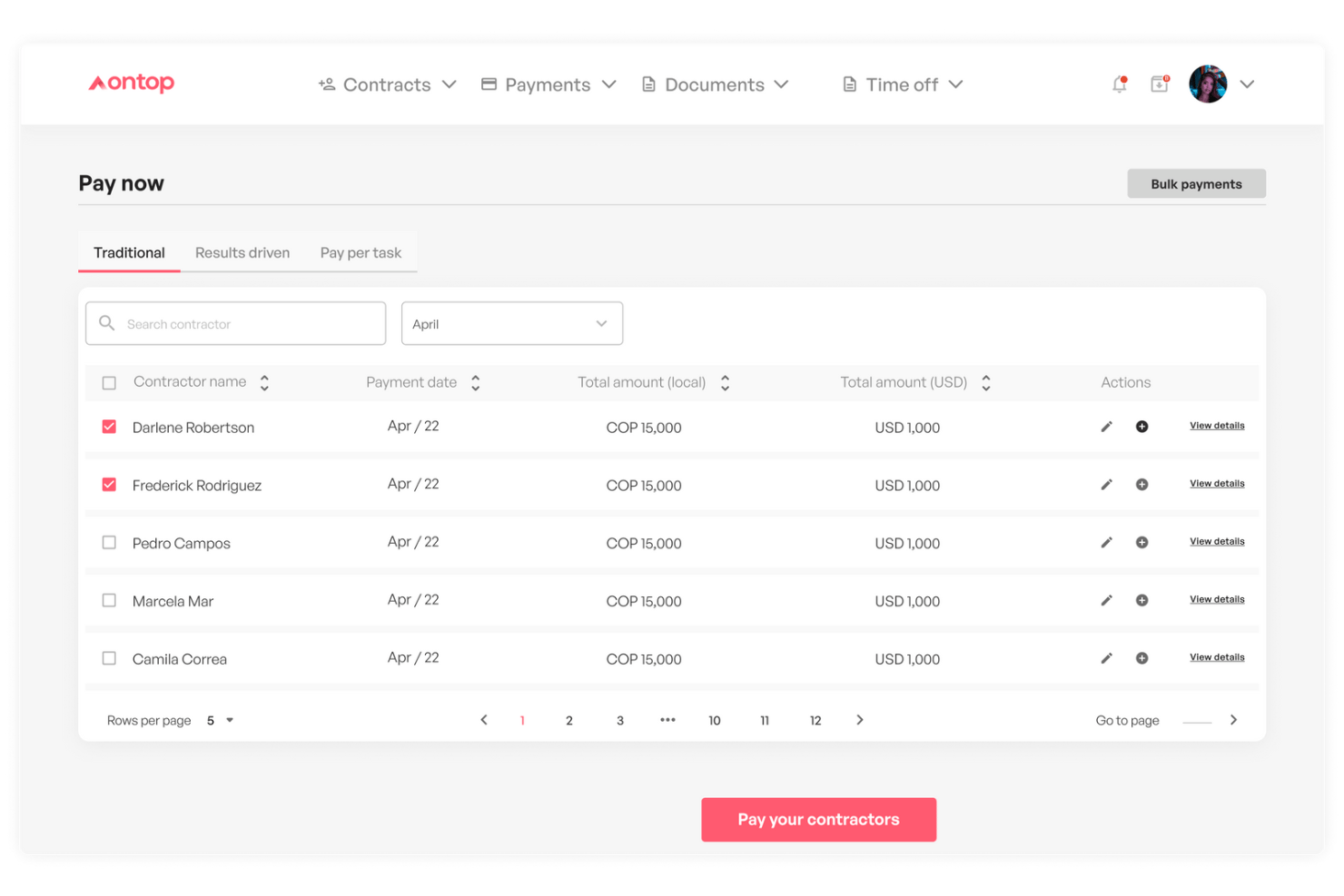The height and width of the screenshot is (896, 1344).
Task: Check Camila Correa's checkbox
Action: click(109, 659)
